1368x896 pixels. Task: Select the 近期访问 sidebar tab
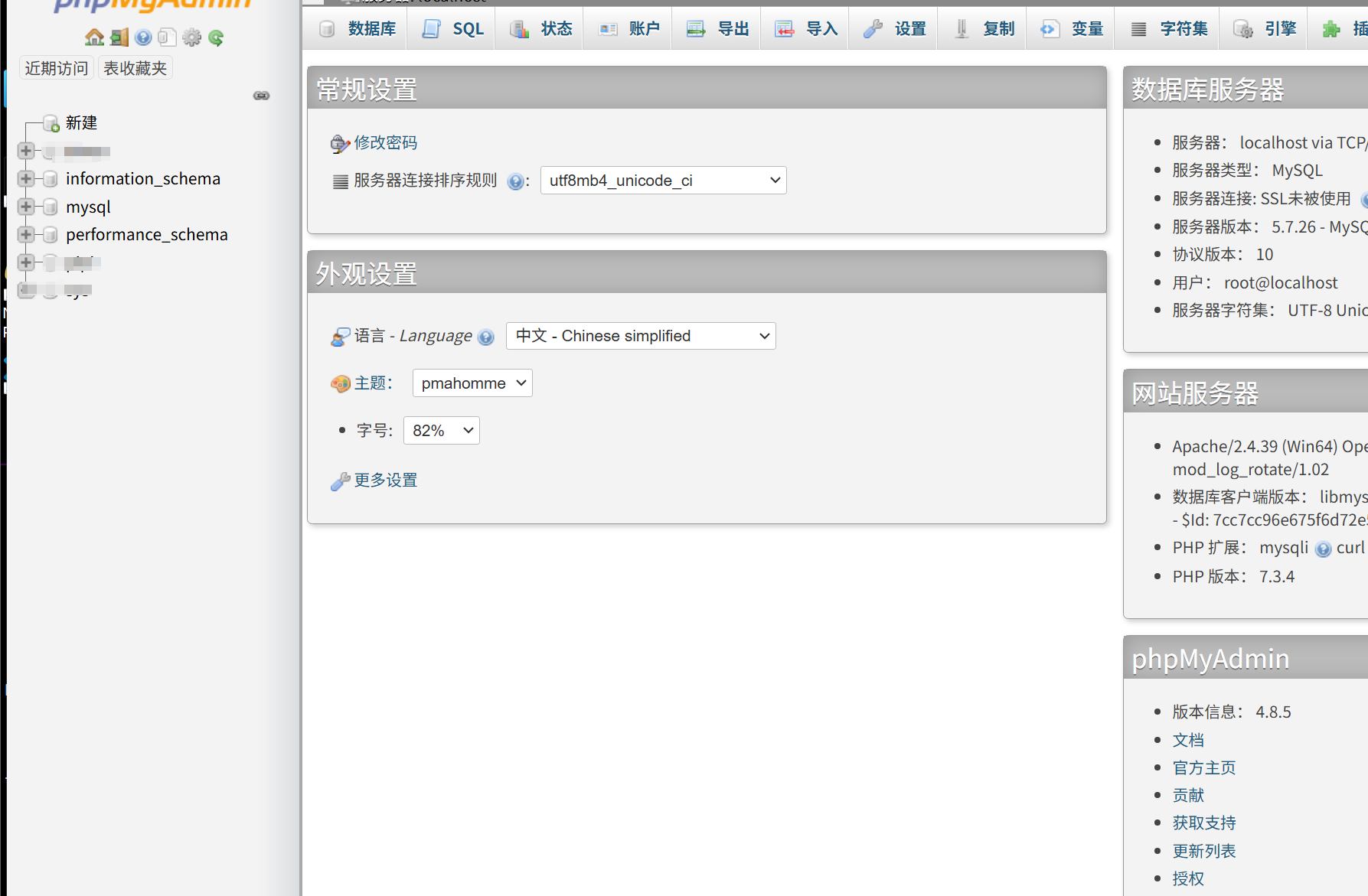click(57, 68)
